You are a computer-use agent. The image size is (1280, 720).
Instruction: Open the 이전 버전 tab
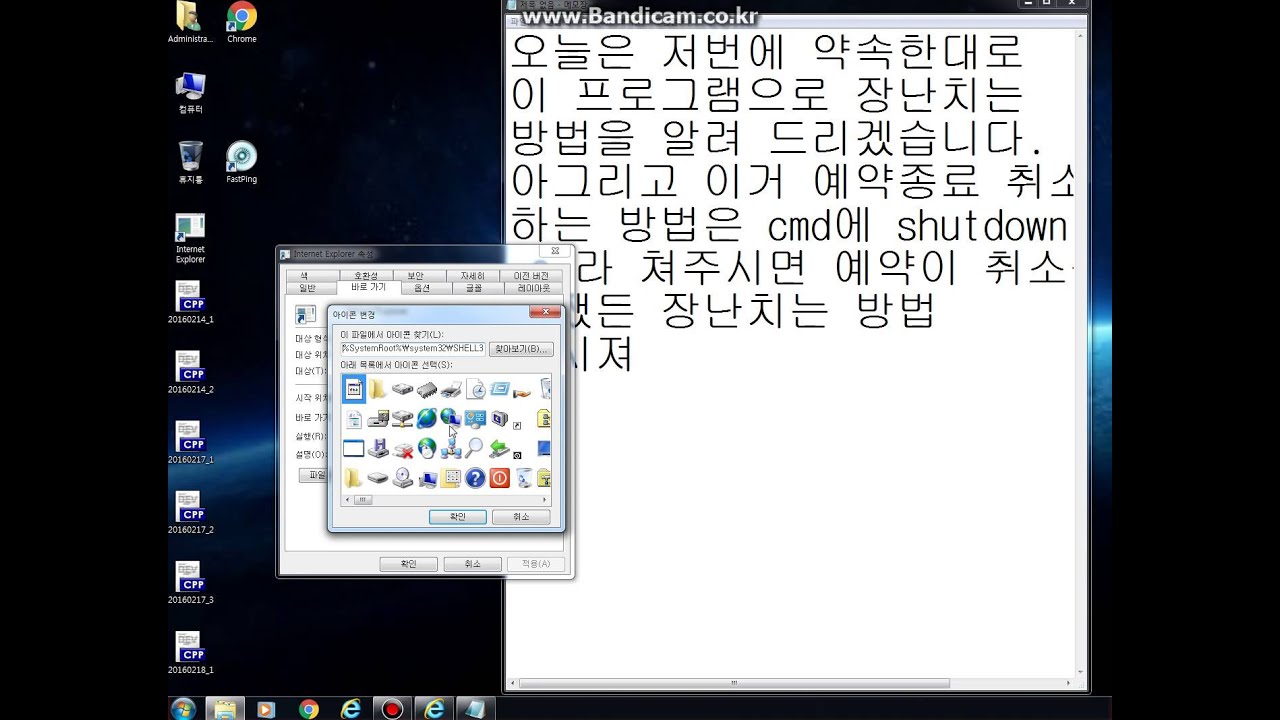point(532,276)
